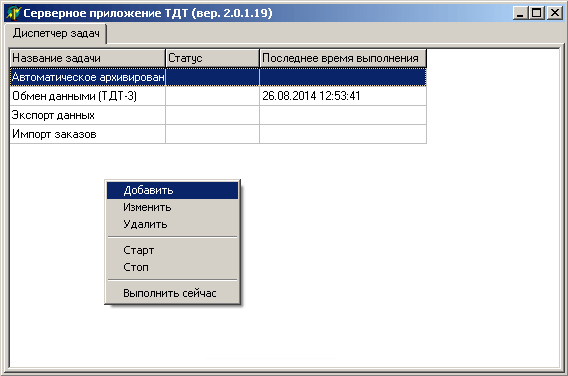Select the Импорт заказов task
This screenshot has height=376, width=568.
point(87,134)
